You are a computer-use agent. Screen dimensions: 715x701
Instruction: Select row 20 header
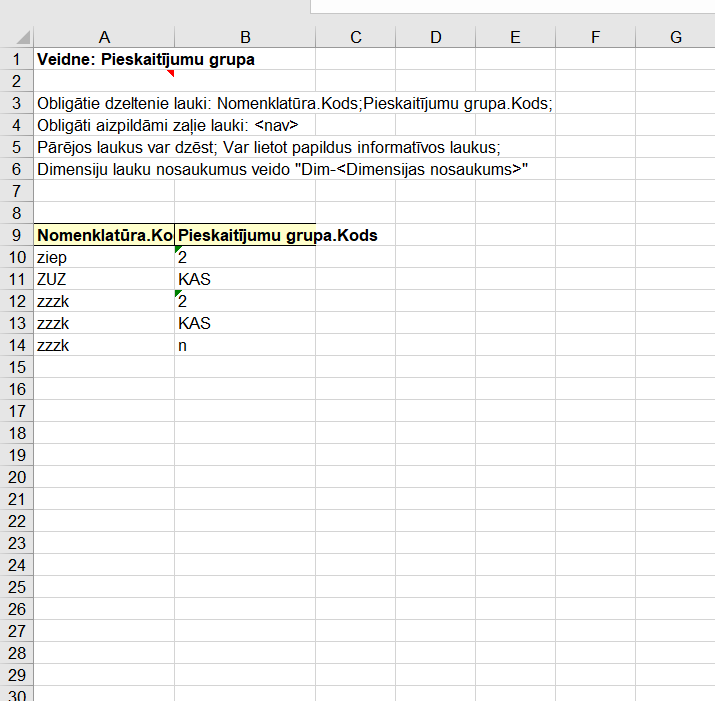click(16, 477)
